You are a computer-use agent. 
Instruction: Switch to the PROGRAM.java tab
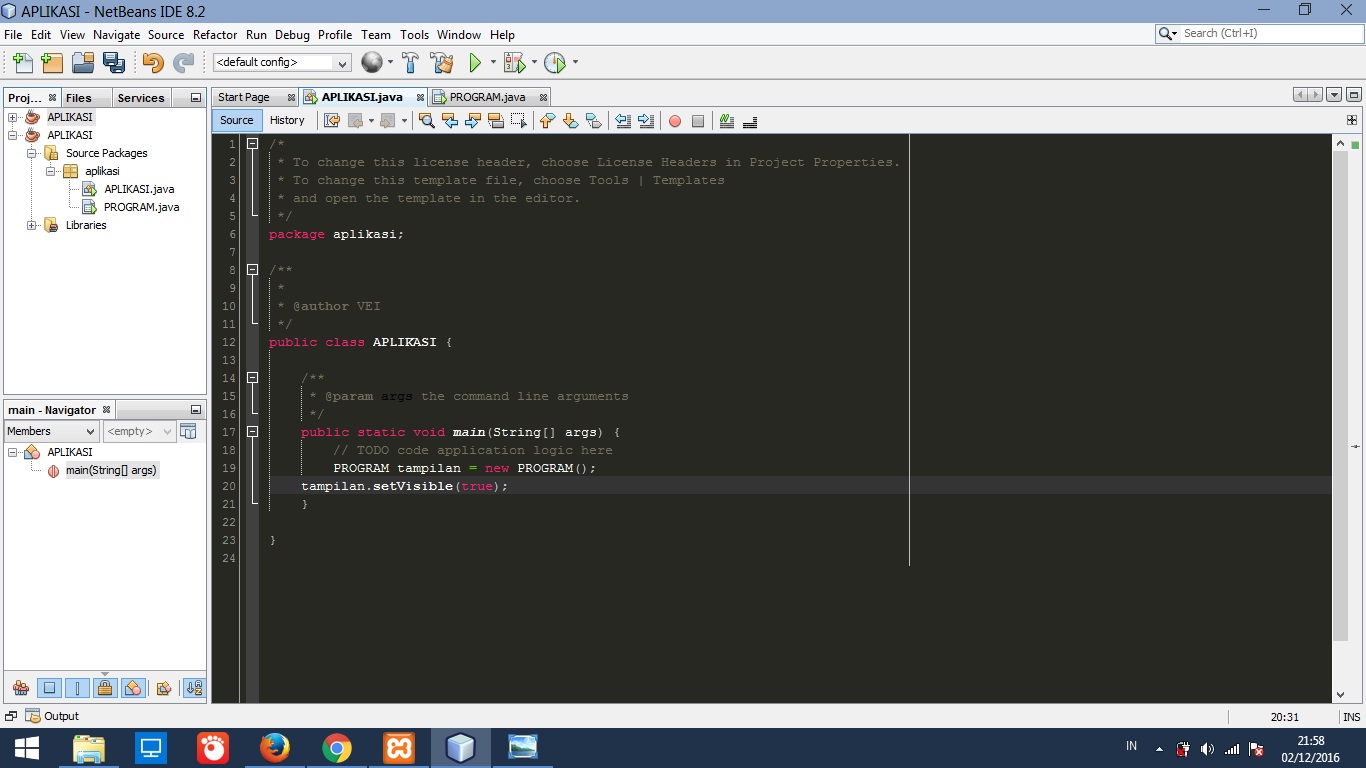487,97
